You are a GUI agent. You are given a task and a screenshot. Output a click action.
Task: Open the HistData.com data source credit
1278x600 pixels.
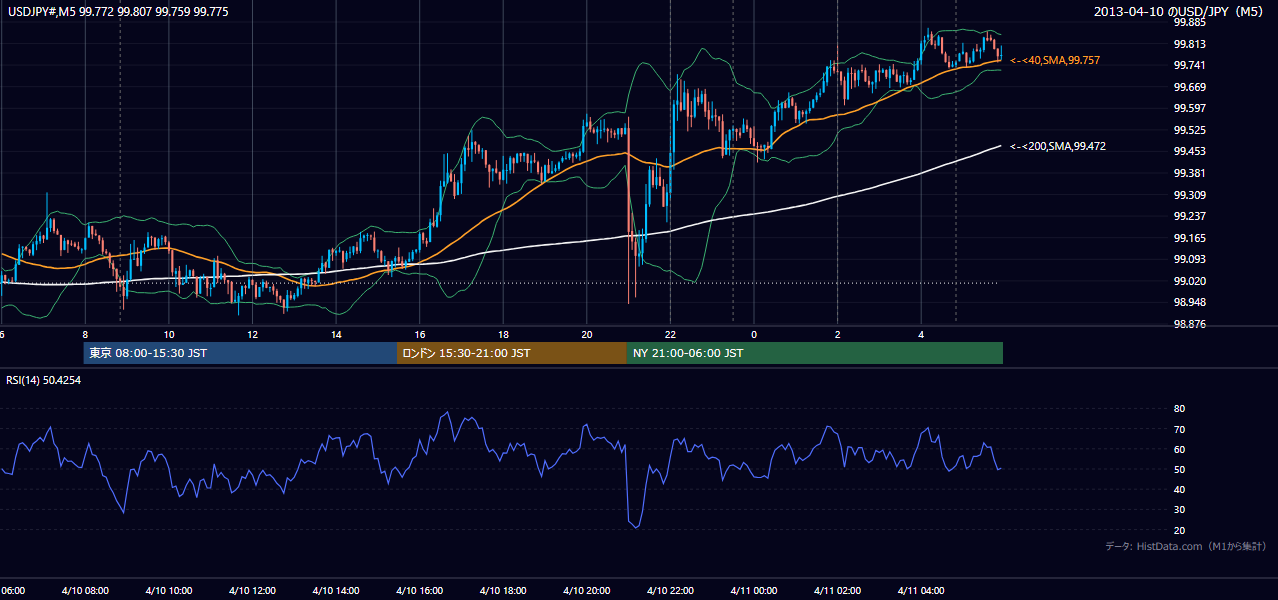tap(1186, 546)
